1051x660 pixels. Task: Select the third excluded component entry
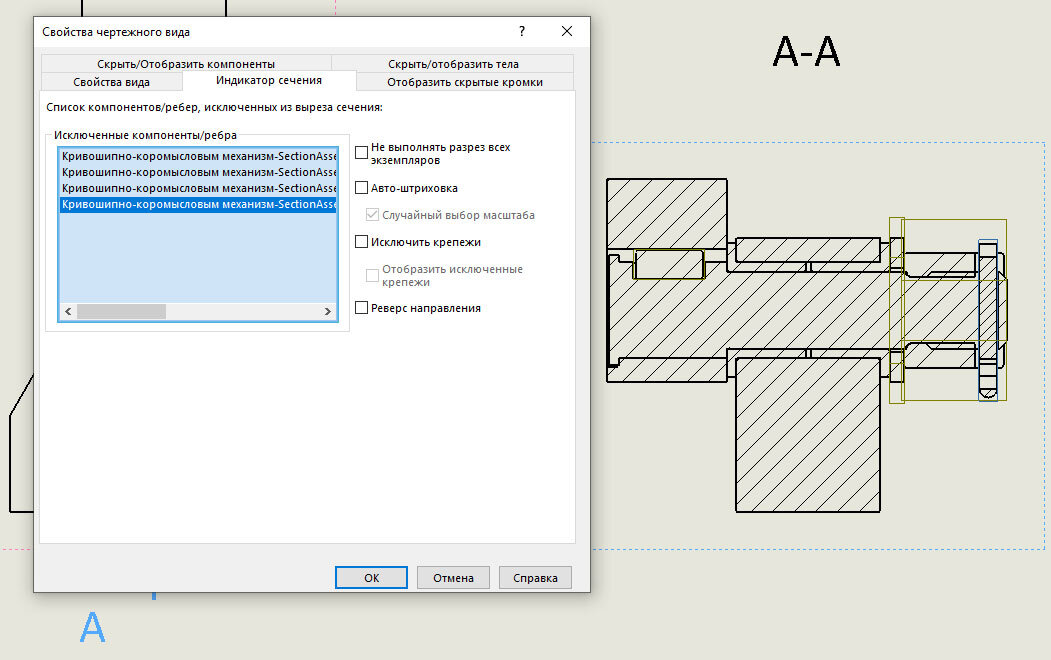point(198,188)
